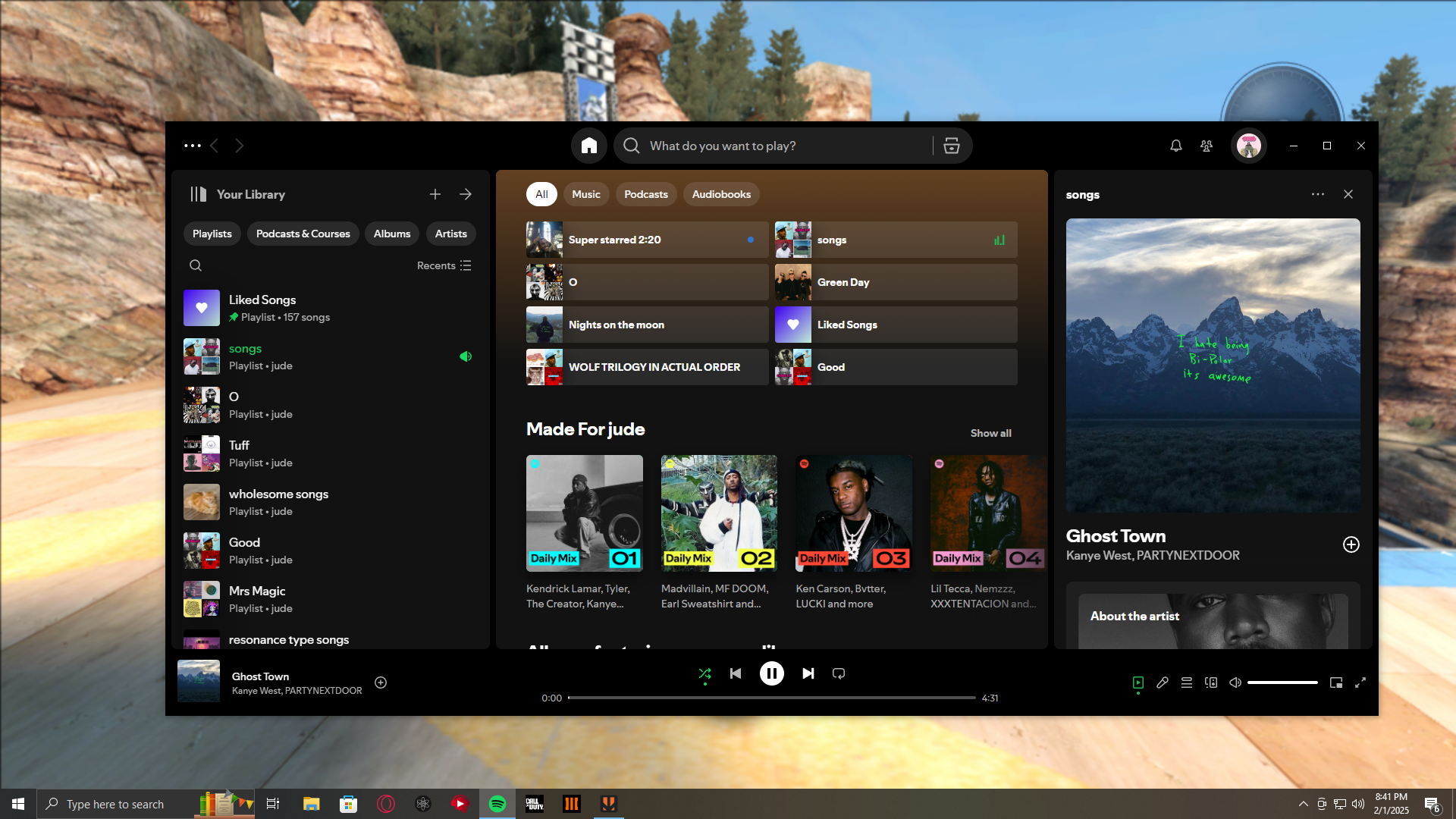Adjust the volume slider
This screenshot has width=1456, height=819.
(x=1282, y=682)
